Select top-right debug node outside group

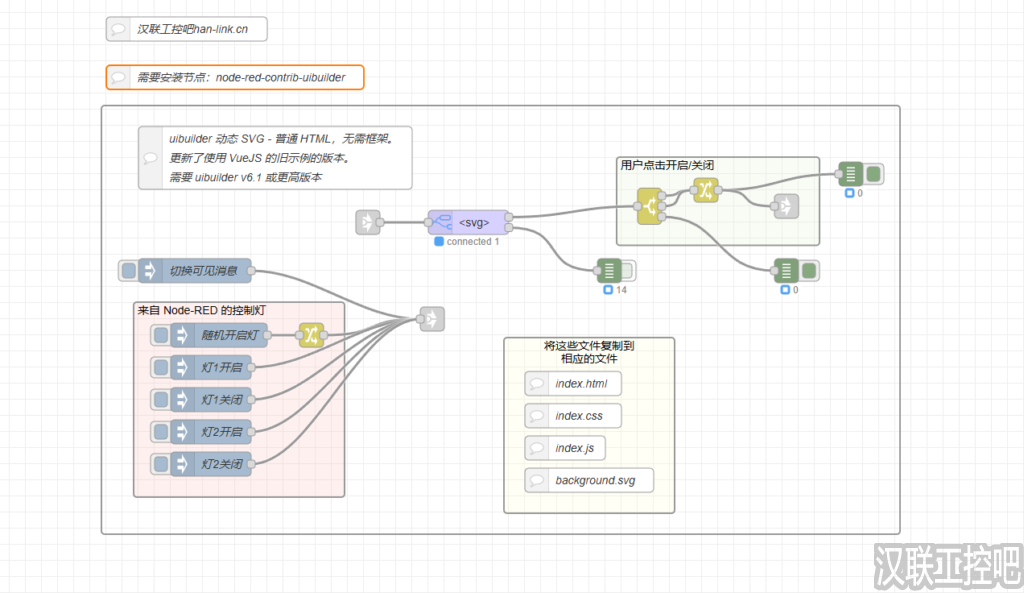[x=850, y=174]
